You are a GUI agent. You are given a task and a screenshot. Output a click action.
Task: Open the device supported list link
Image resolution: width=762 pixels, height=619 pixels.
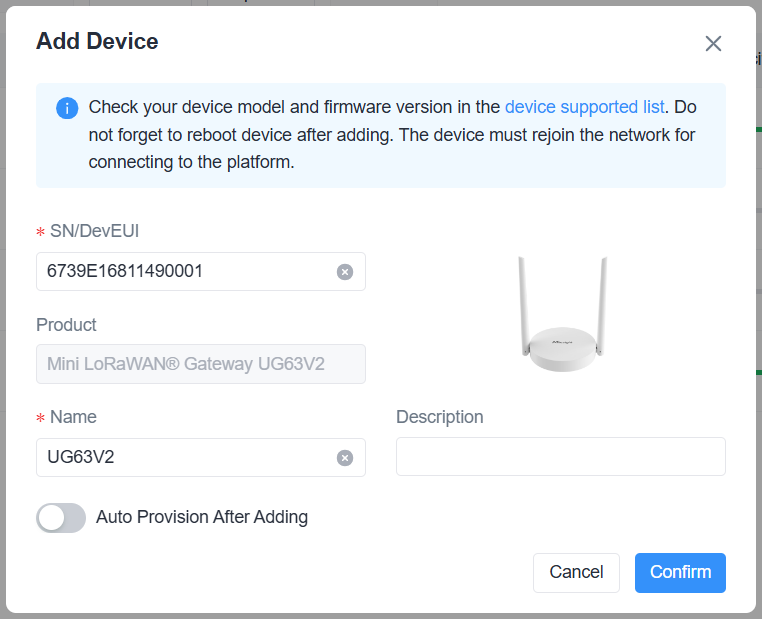pos(584,107)
